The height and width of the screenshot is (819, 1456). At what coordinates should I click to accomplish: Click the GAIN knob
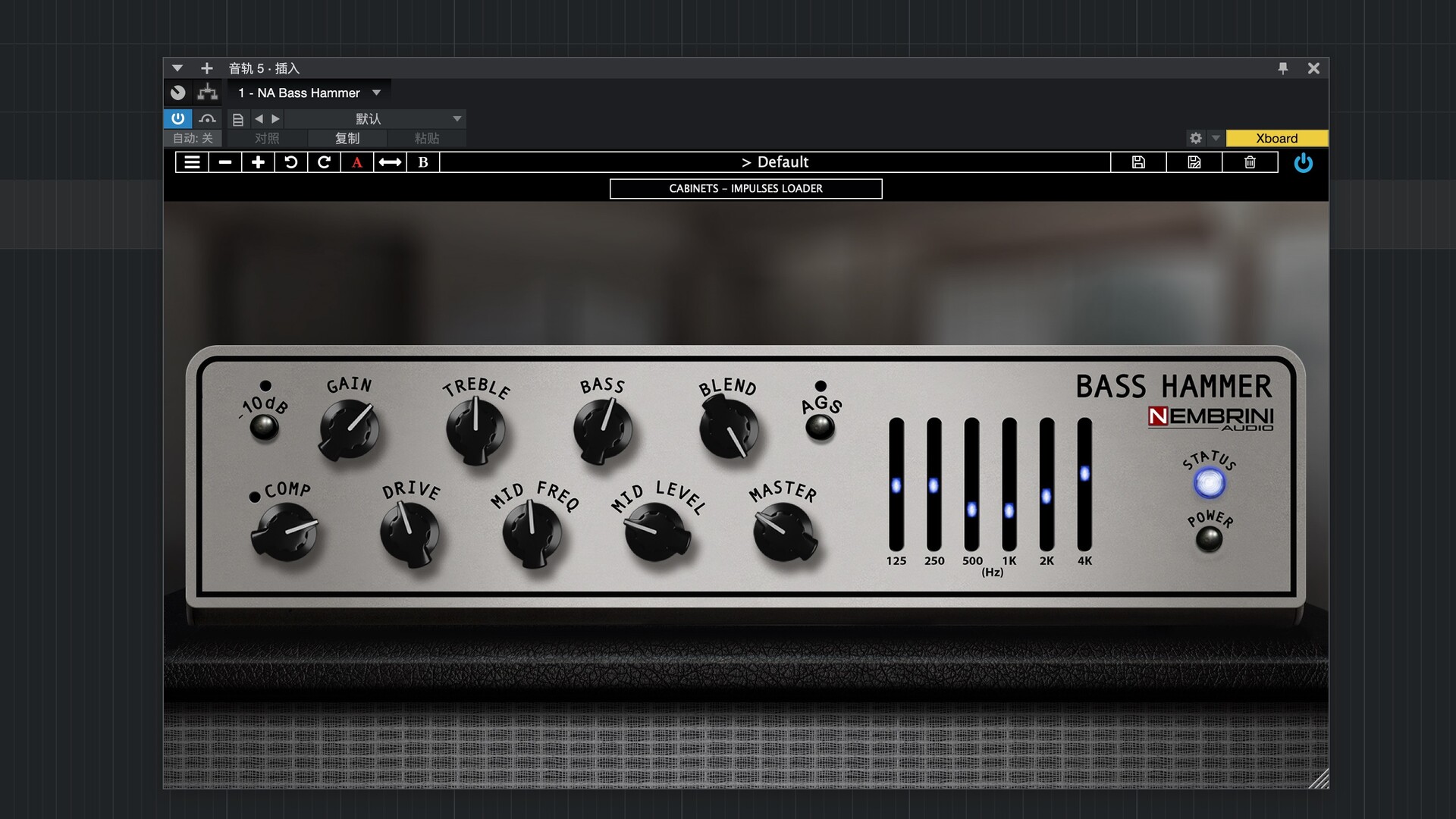(349, 431)
